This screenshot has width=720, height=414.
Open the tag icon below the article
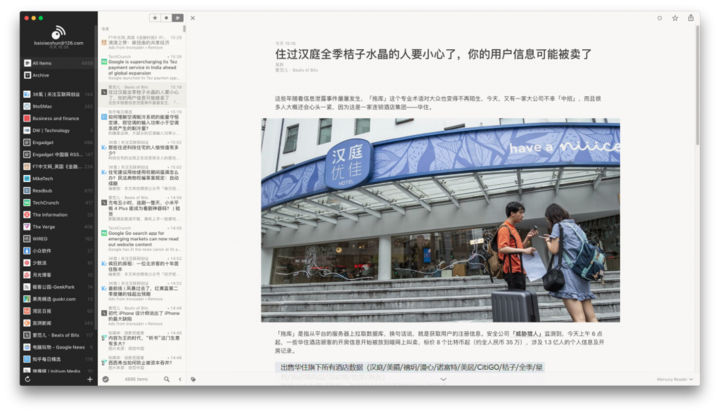(x=193, y=379)
